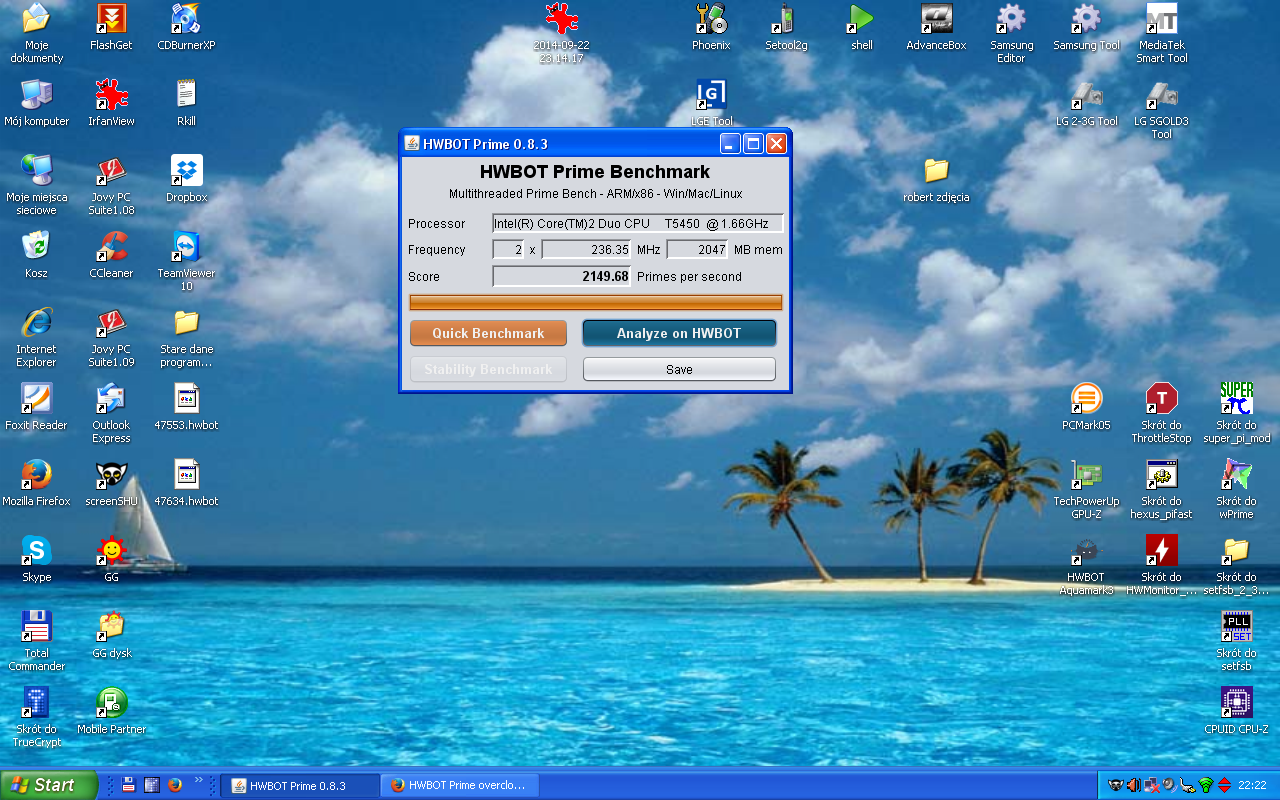Screen dimensions: 1280x800
Task: Open HWBOT Aquamark3 shortcut
Action: pos(1086,565)
